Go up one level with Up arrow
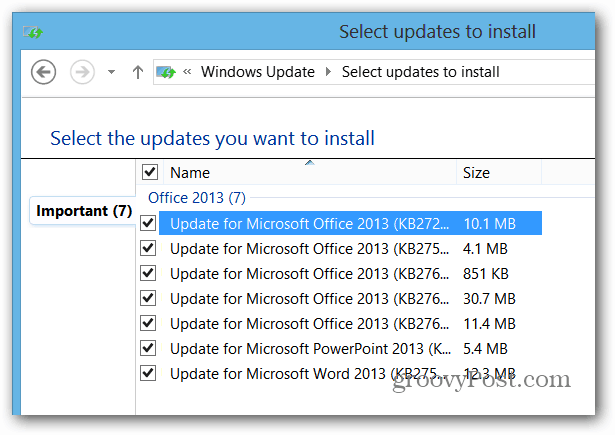This screenshot has height=435, width=615. pos(137,72)
